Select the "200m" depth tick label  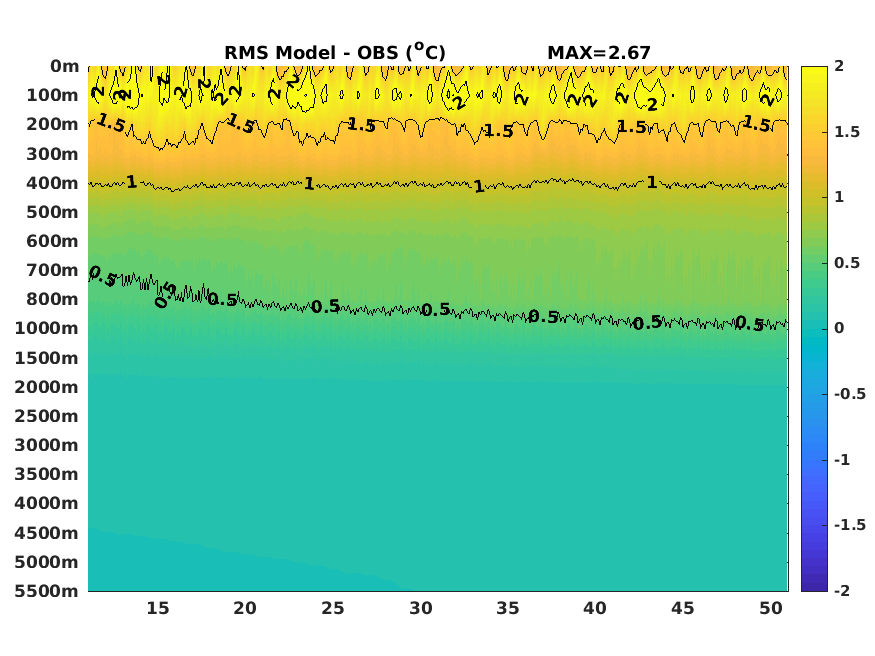[x=52, y=124]
